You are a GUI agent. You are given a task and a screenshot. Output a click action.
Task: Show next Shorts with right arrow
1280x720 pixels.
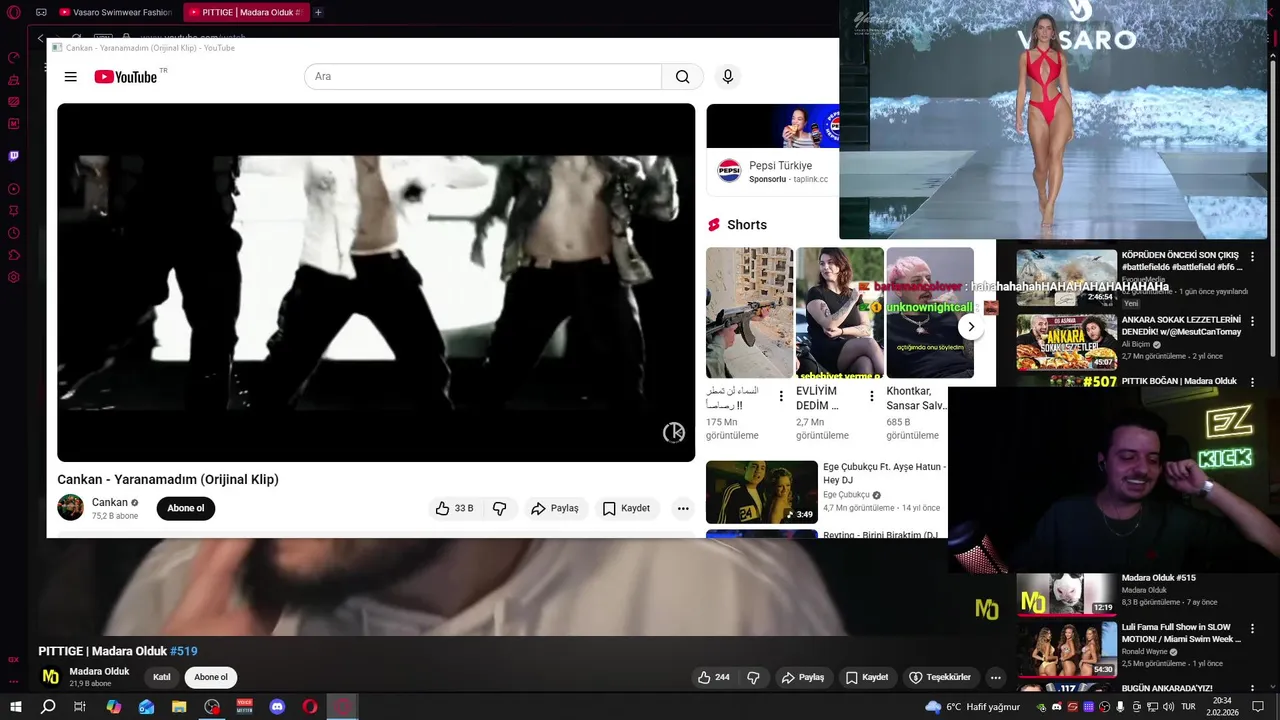(970, 327)
